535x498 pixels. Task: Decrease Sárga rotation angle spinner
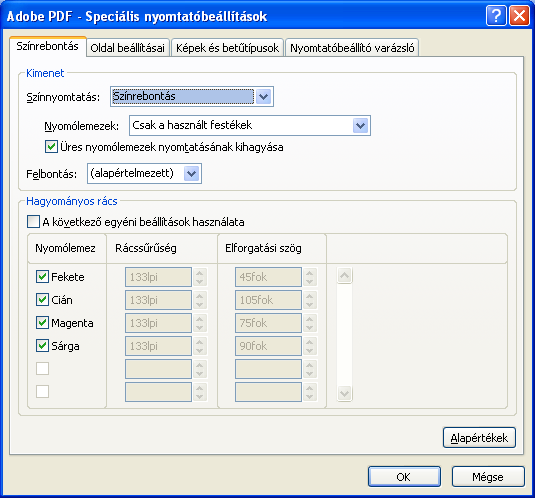(x=309, y=351)
